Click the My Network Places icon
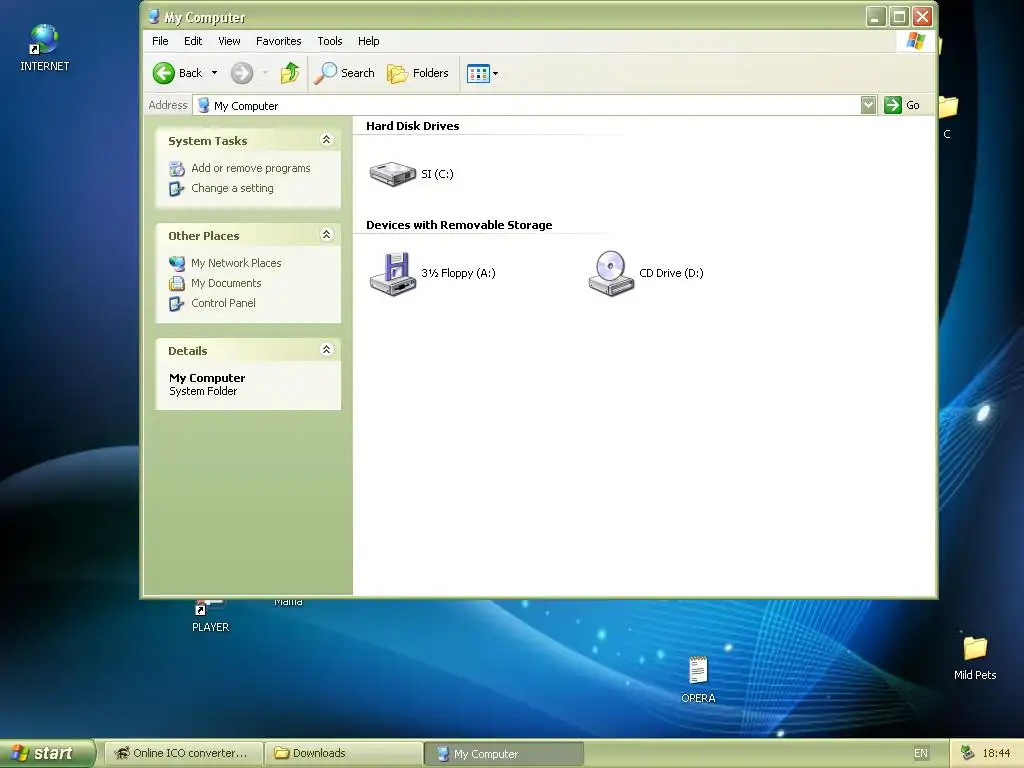 [x=177, y=263]
